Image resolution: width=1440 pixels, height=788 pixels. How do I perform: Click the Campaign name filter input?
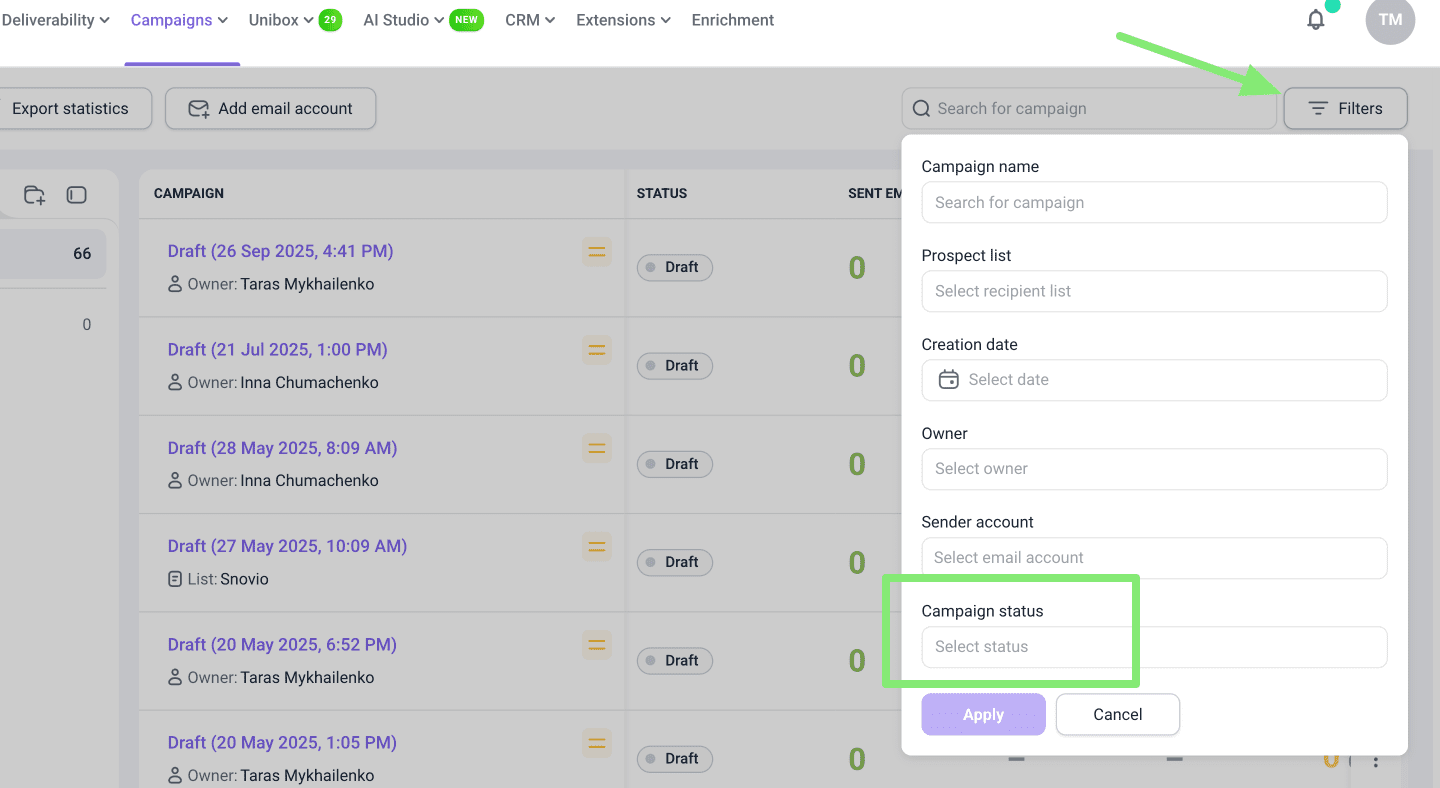pyautogui.click(x=1154, y=202)
